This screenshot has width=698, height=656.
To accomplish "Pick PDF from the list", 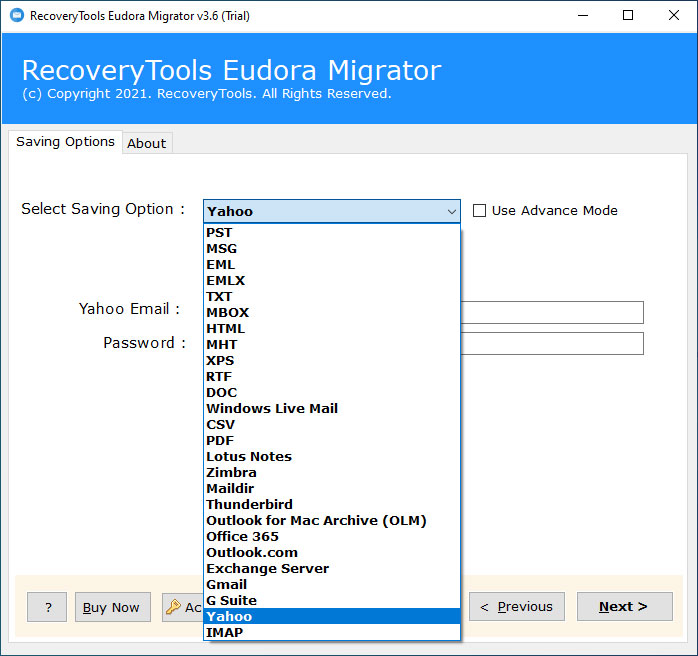I will point(332,441).
